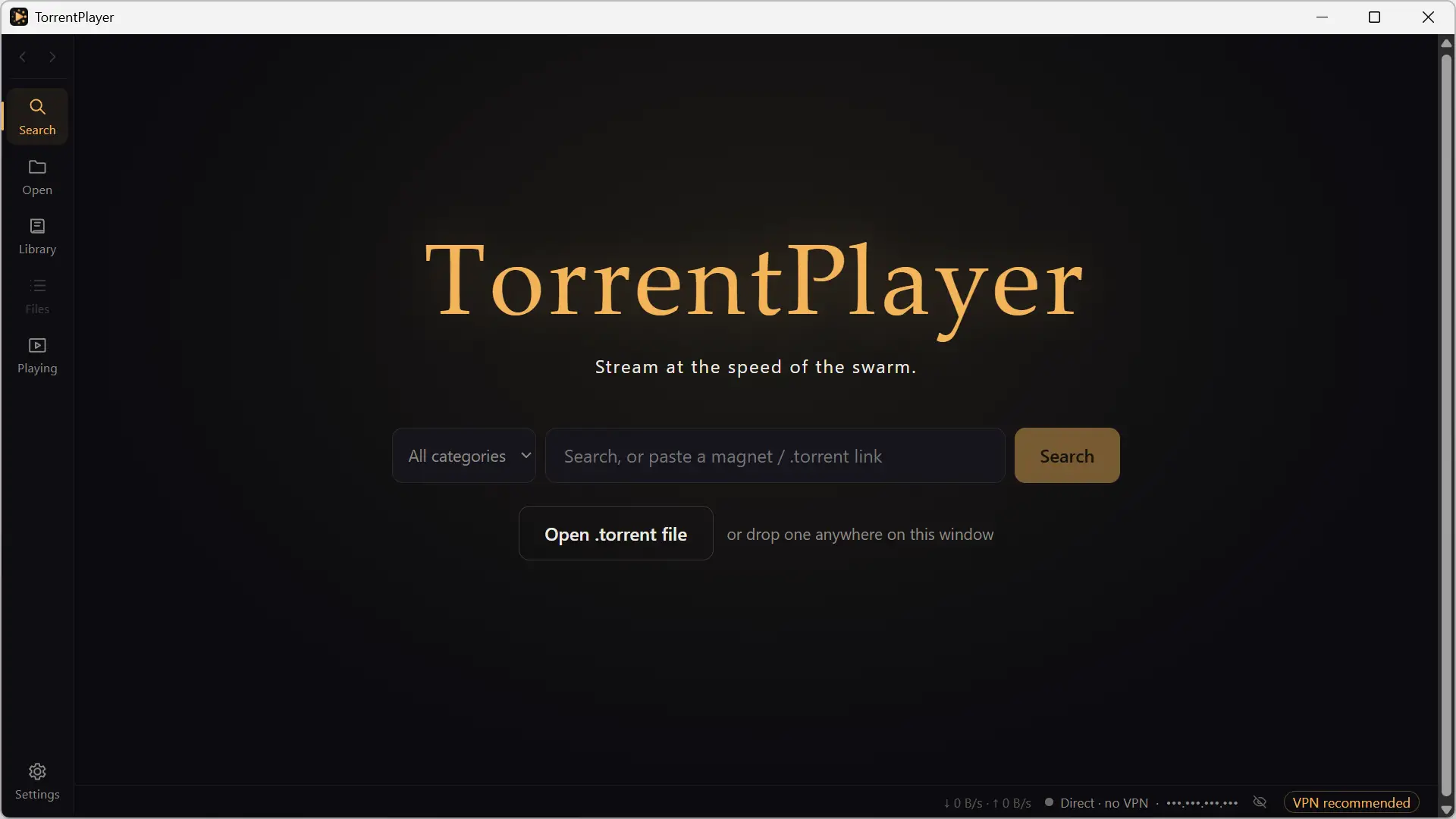Expand the All categories dropdown

pyautogui.click(x=464, y=456)
